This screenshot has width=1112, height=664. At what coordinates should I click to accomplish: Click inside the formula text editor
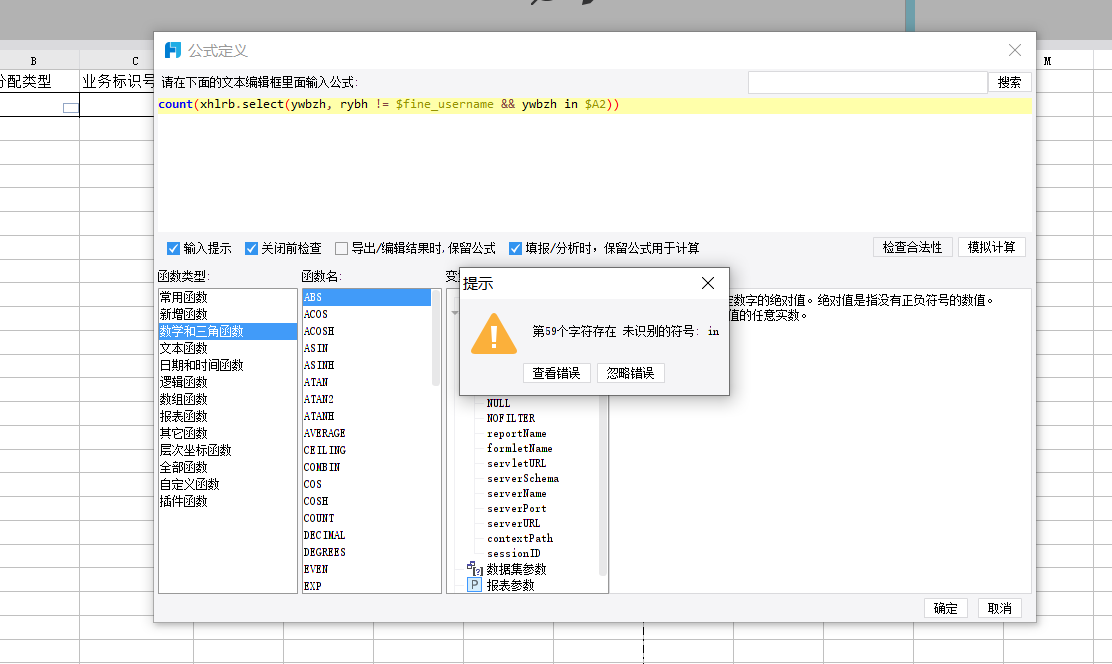coord(594,165)
